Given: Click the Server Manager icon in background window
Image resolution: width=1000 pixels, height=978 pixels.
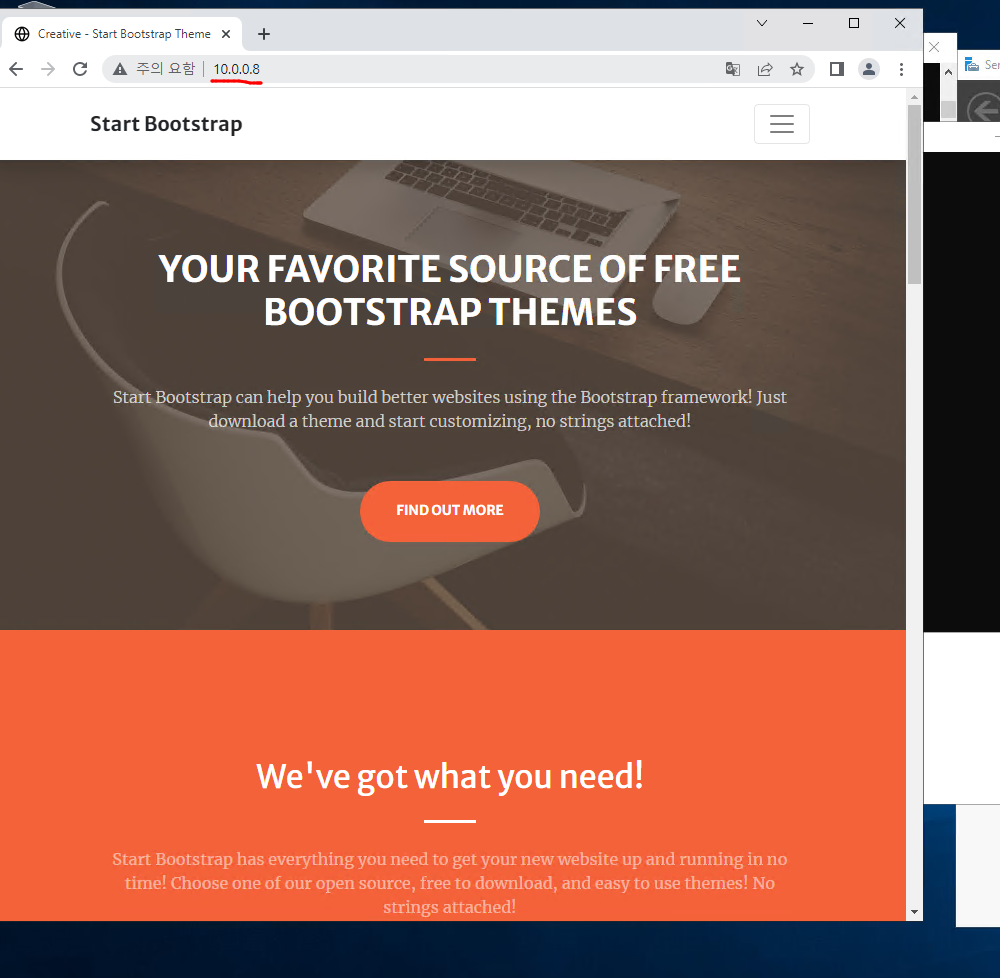Looking at the screenshot, I should pos(971,64).
